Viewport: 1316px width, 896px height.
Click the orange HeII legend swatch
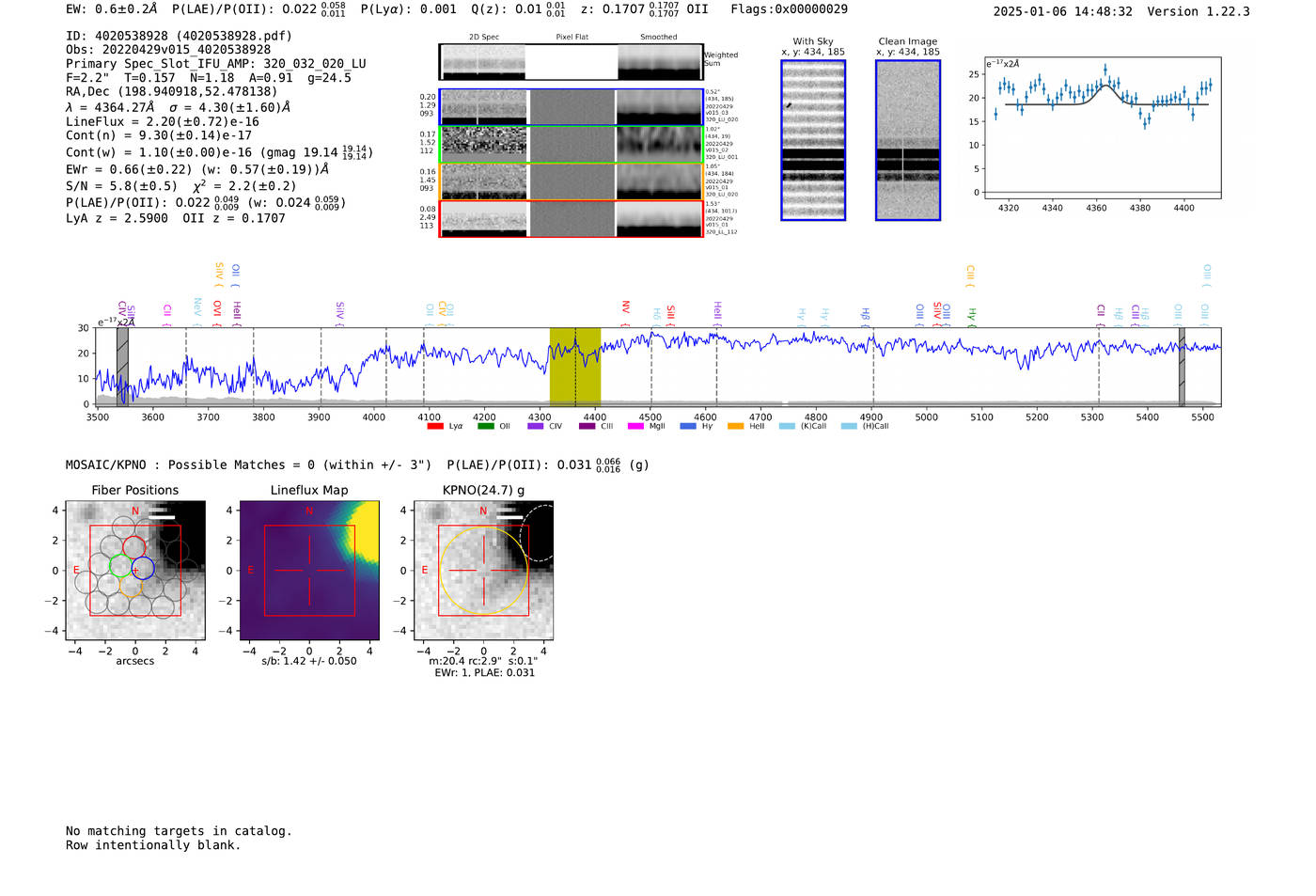coord(735,426)
